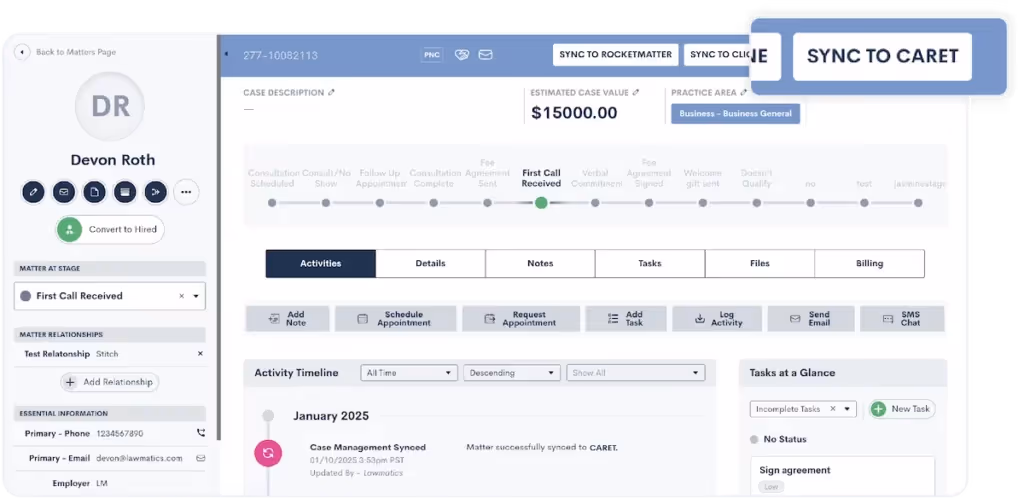The width and height of the screenshot is (1024, 498).
Task: Switch to the Tasks tab
Action: pyautogui.click(x=650, y=264)
